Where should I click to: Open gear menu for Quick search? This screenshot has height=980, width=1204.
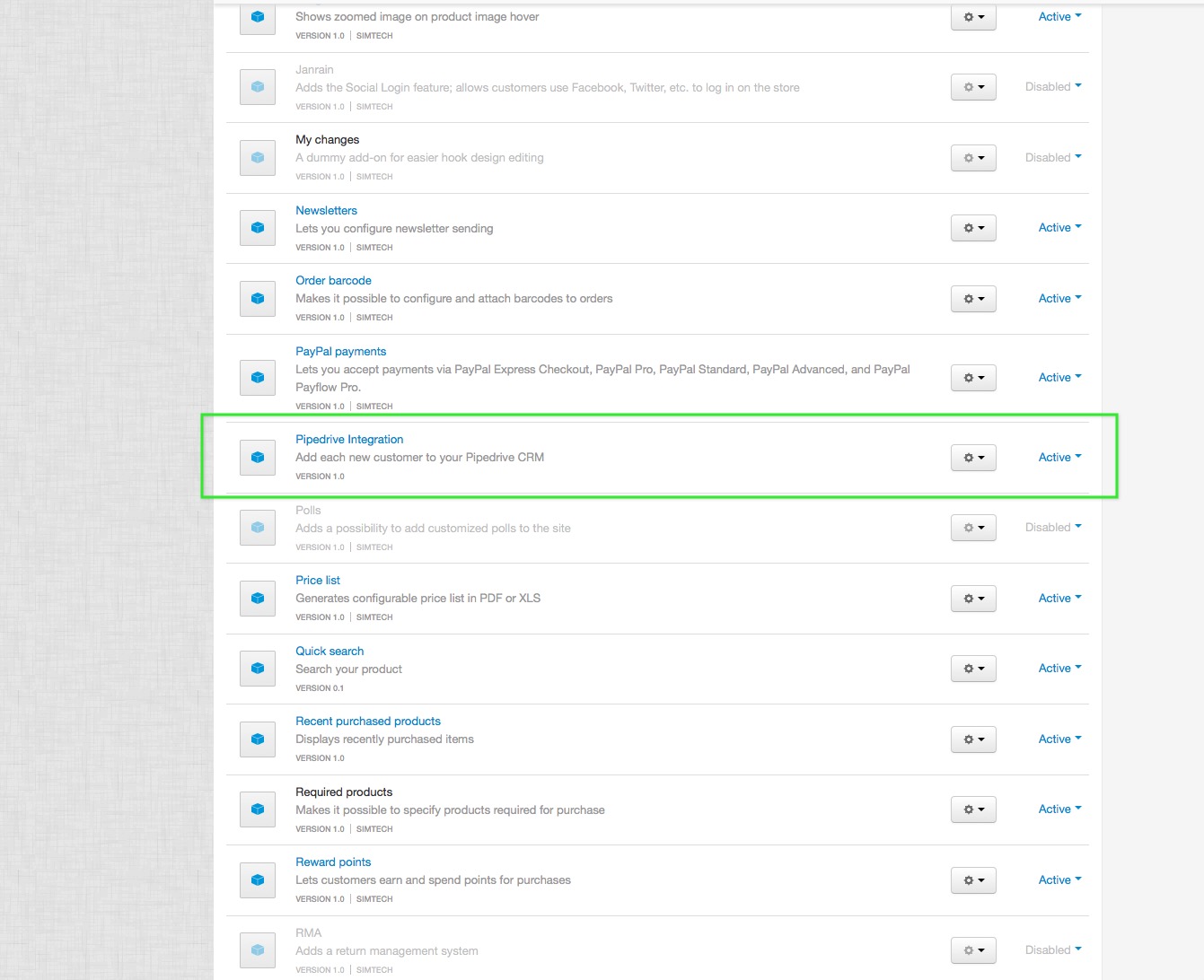[x=973, y=669]
